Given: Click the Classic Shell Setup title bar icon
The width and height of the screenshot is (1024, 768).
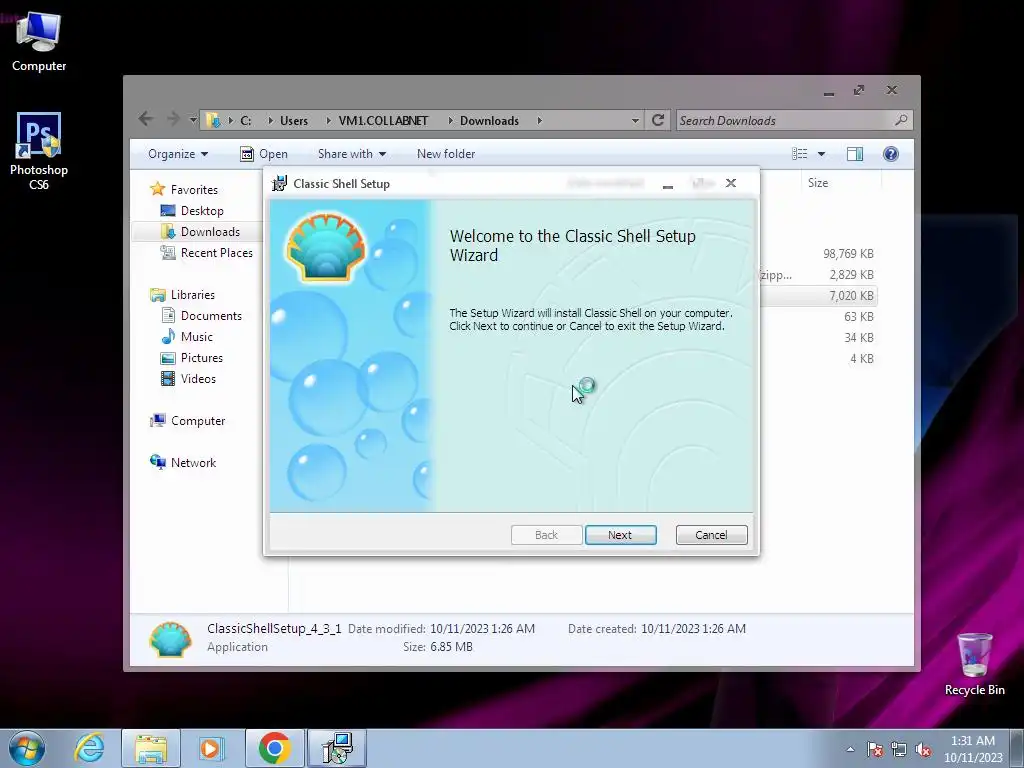Looking at the screenshot, I should [x=280, y=184].
